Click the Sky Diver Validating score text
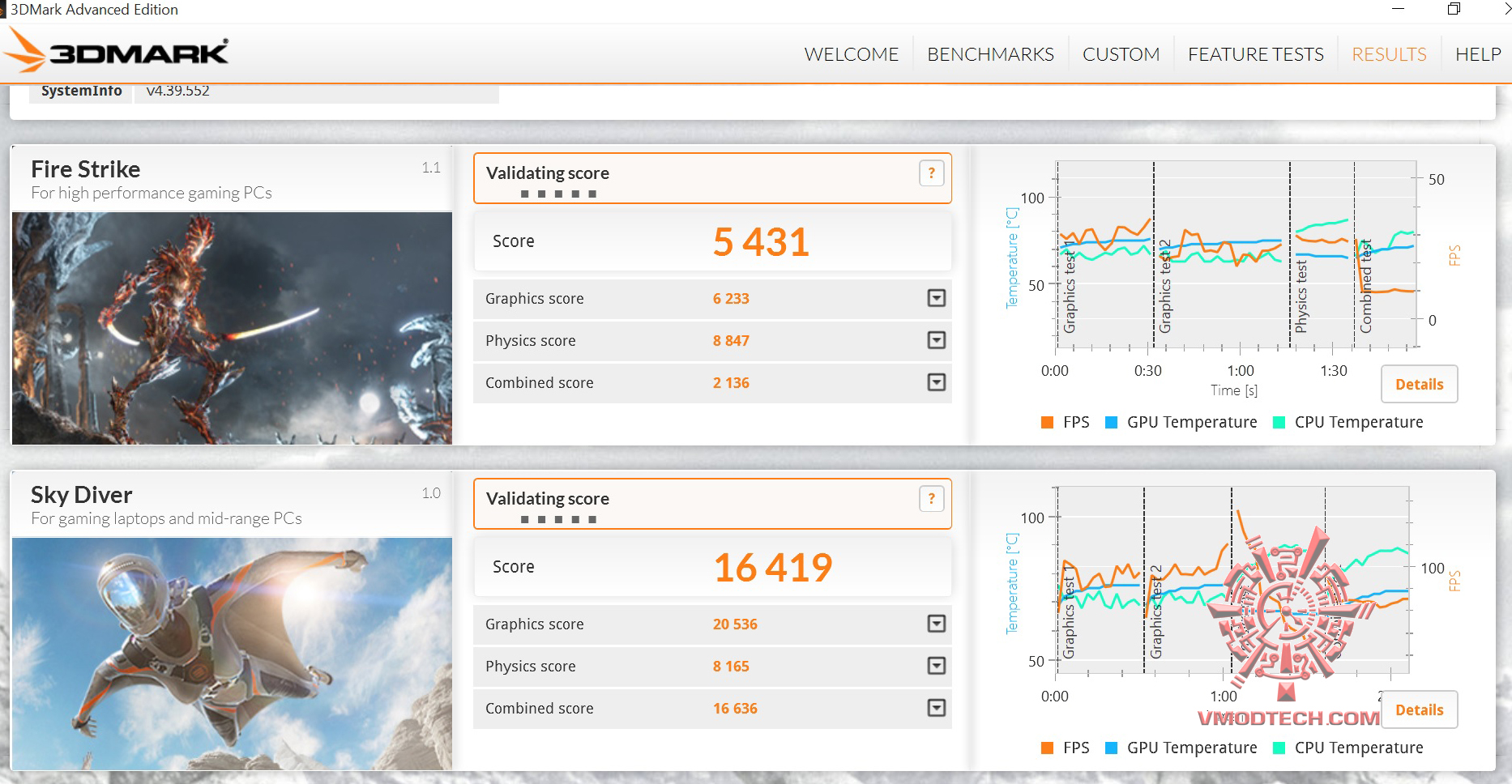Viewport: 1512px width, 784px height. point(548,499)
